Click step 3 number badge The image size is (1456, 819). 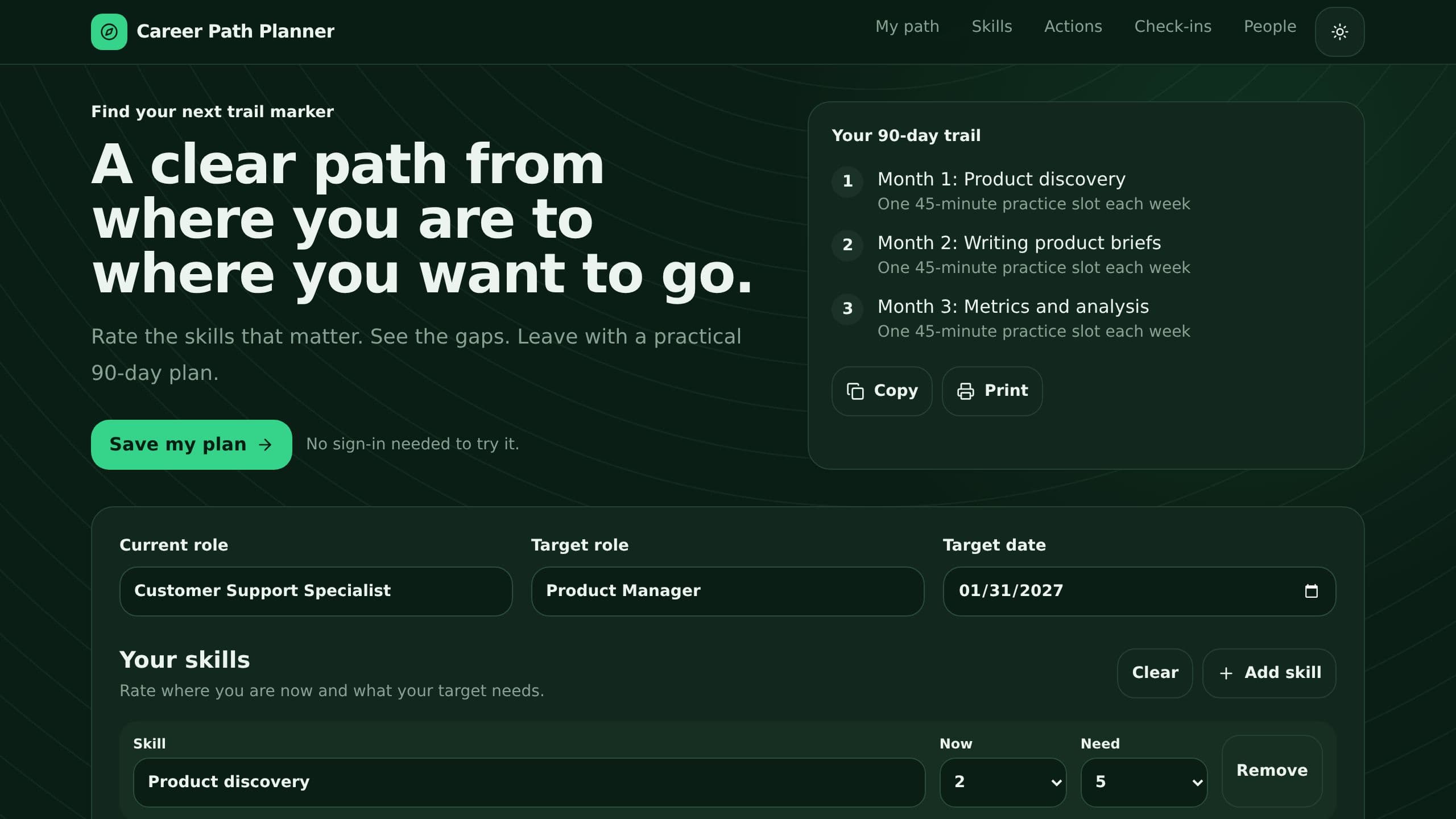[847, 309]
